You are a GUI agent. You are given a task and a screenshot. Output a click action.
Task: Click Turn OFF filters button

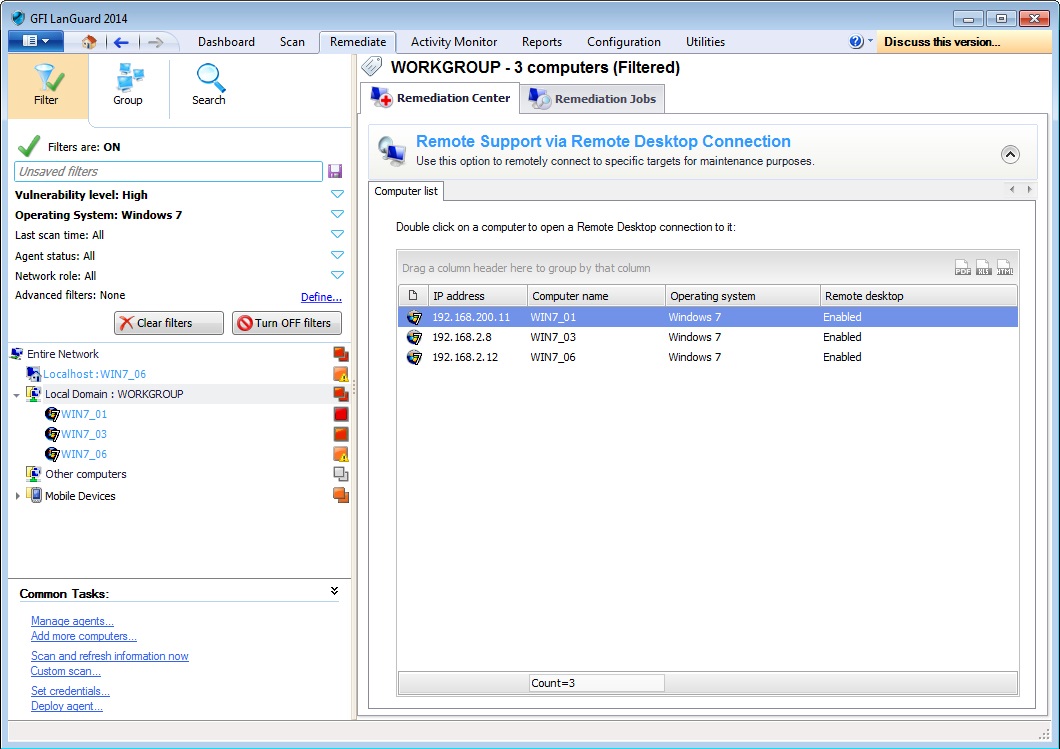click(287, 323)
